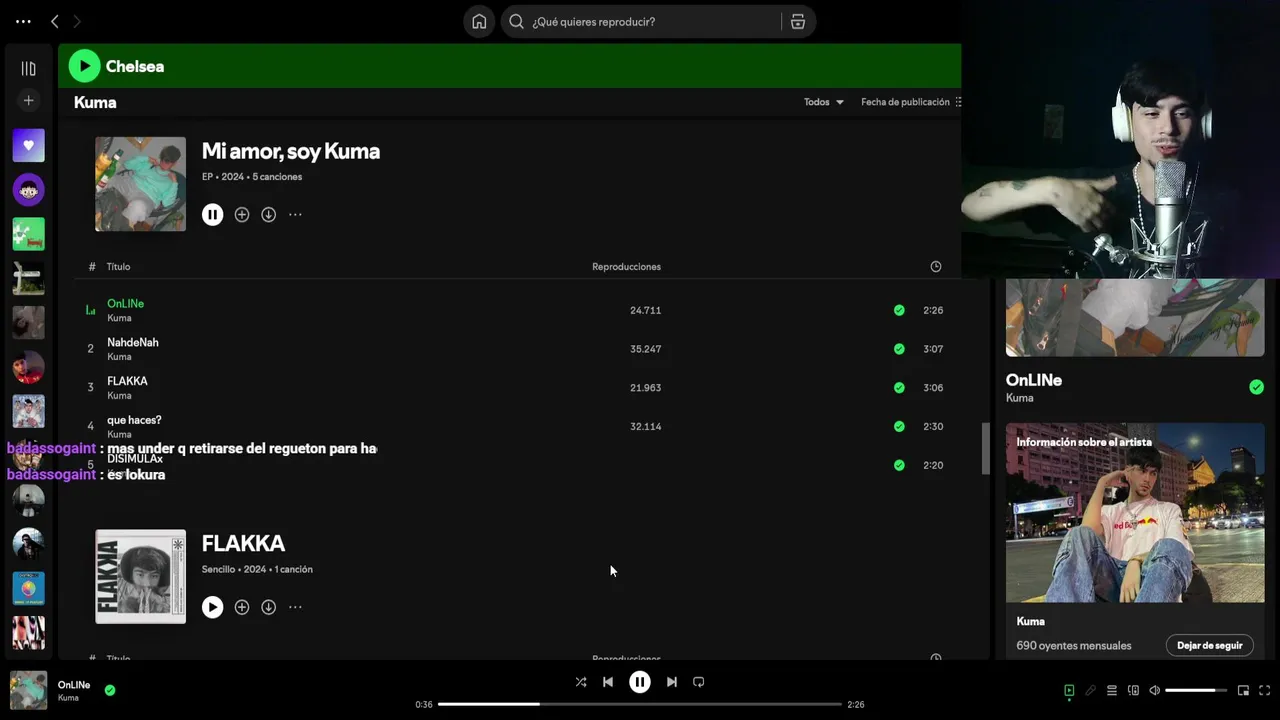Open 'Mi amor, soy Kuma' album cover
This screenshot has width=1280, height=720.
tap(140, 184)
